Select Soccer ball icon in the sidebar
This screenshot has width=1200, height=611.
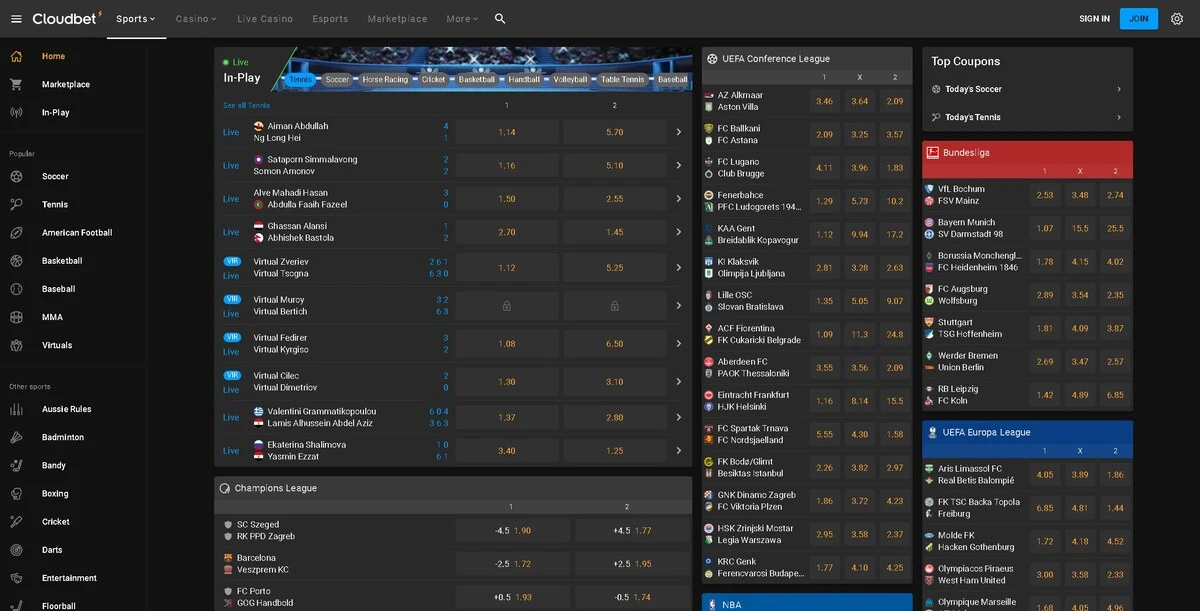pyautogui.click(x=16, y=176)
